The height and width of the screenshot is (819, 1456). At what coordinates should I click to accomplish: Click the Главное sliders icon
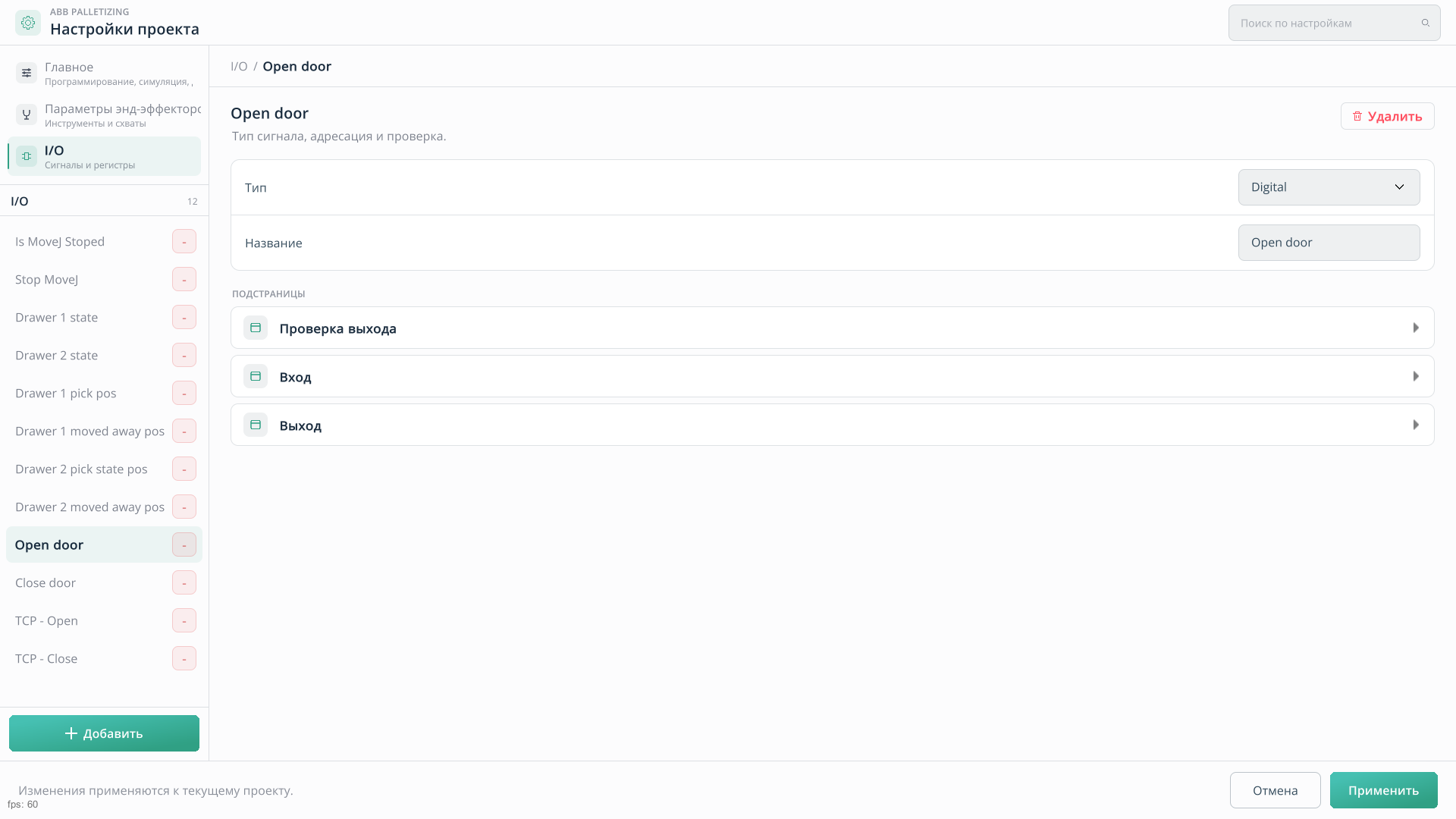(27, 73)
